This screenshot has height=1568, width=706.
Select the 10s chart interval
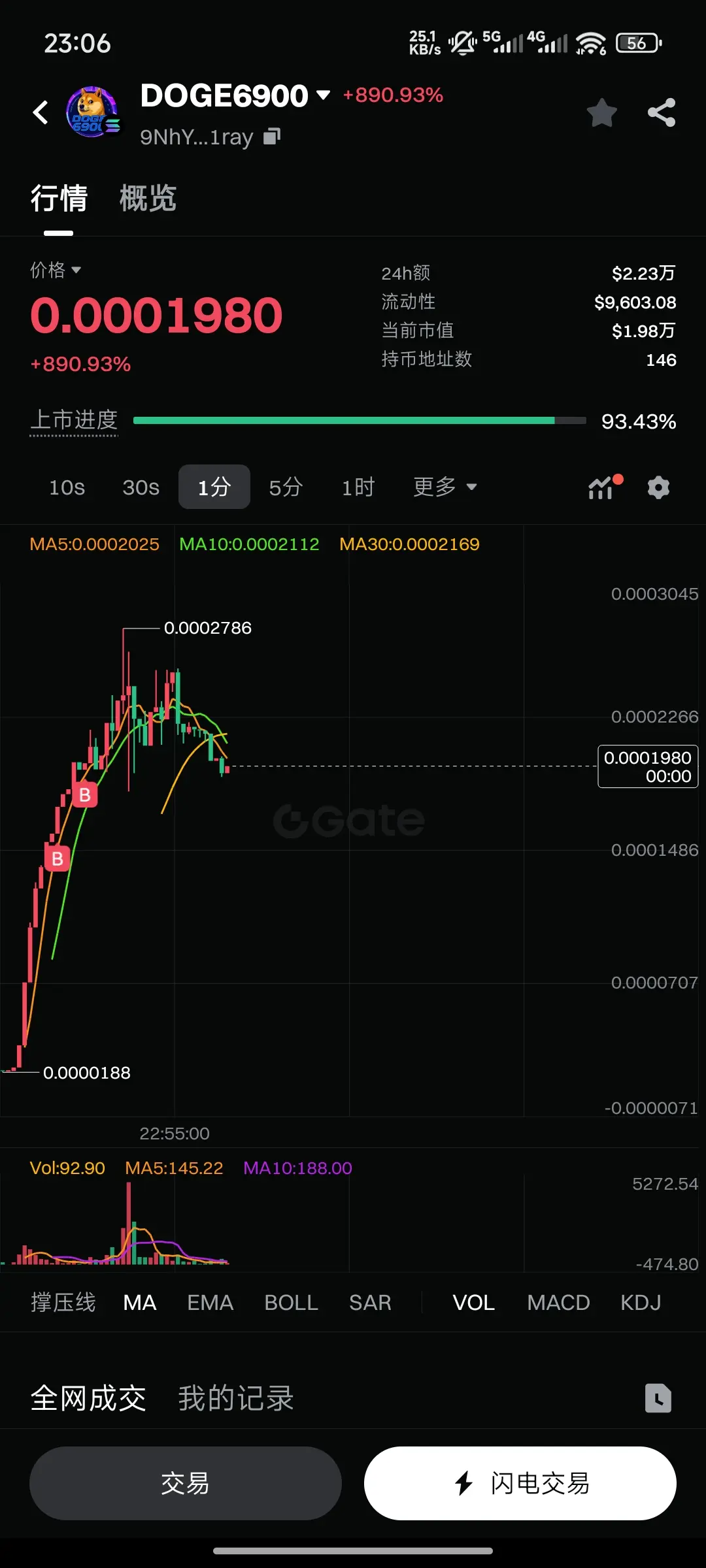coord(67,487)
